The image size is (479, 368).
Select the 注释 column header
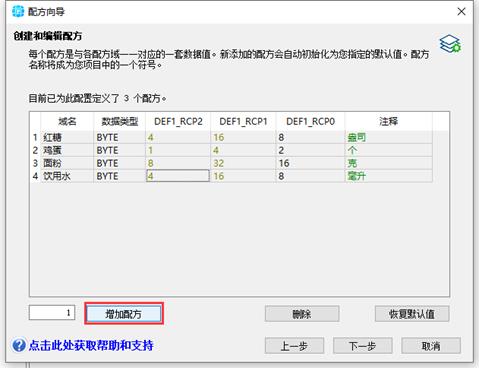tap(389, 121)
